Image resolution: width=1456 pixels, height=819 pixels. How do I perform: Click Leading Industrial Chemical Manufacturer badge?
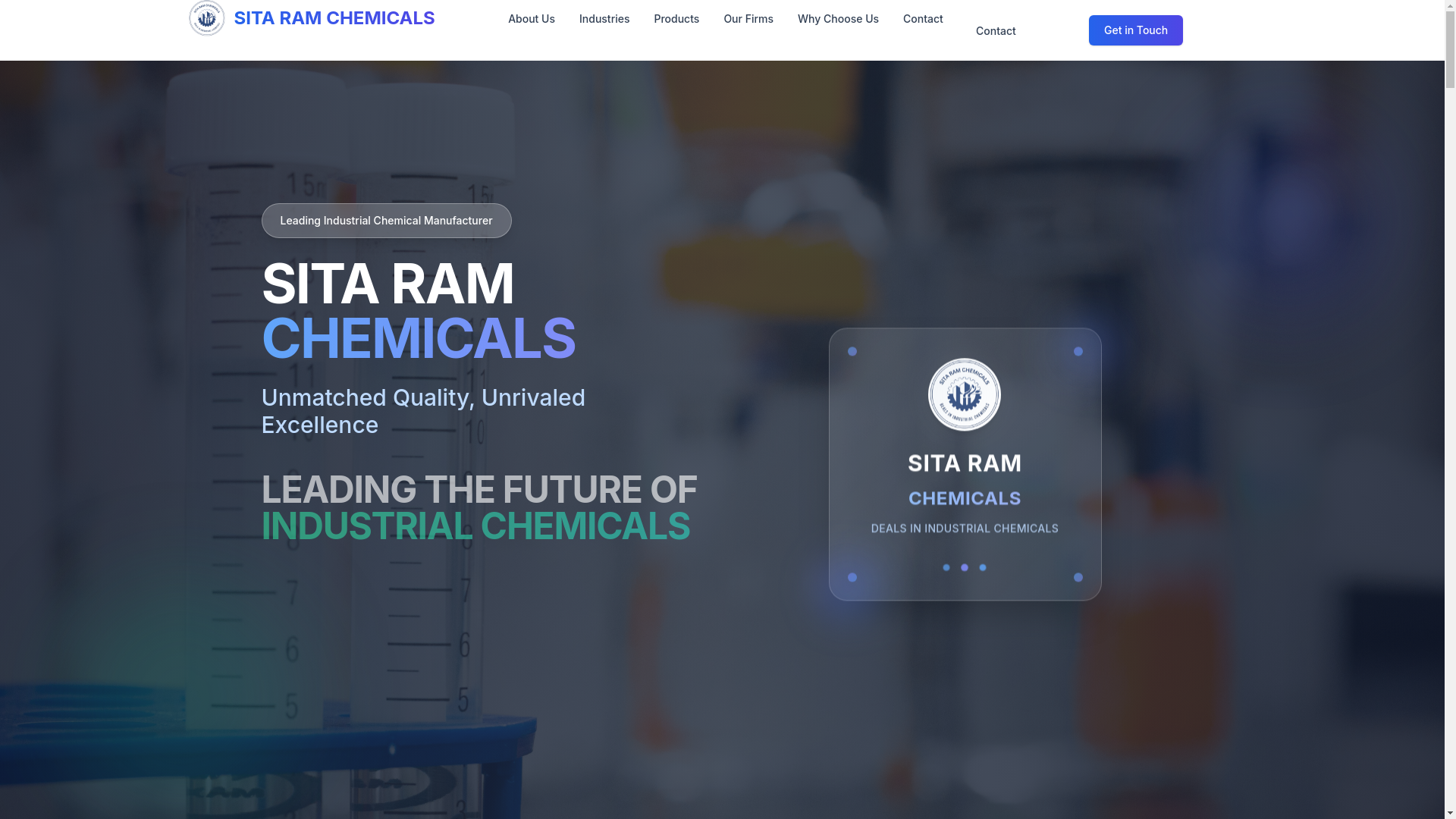point(387,221)
